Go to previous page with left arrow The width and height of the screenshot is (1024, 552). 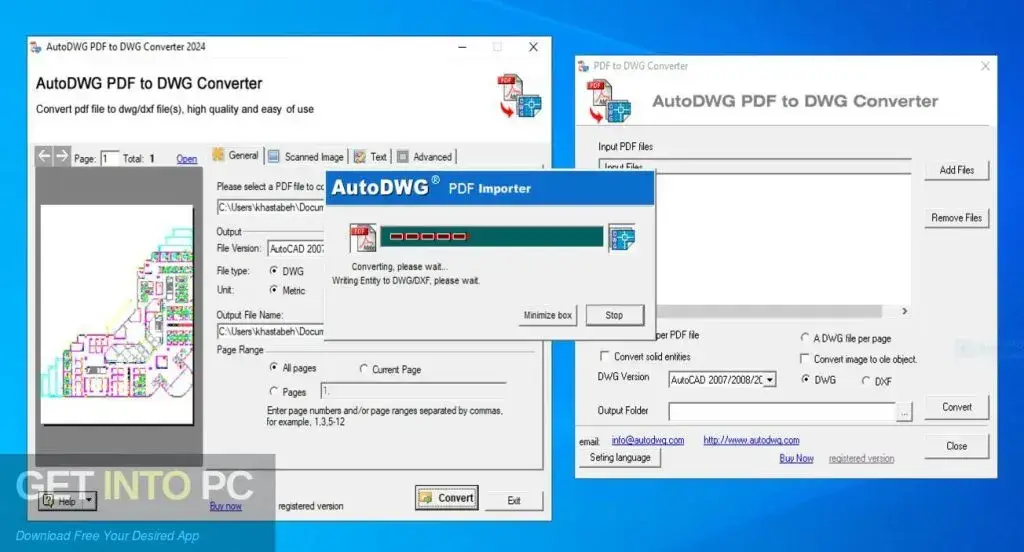[44, 155]
